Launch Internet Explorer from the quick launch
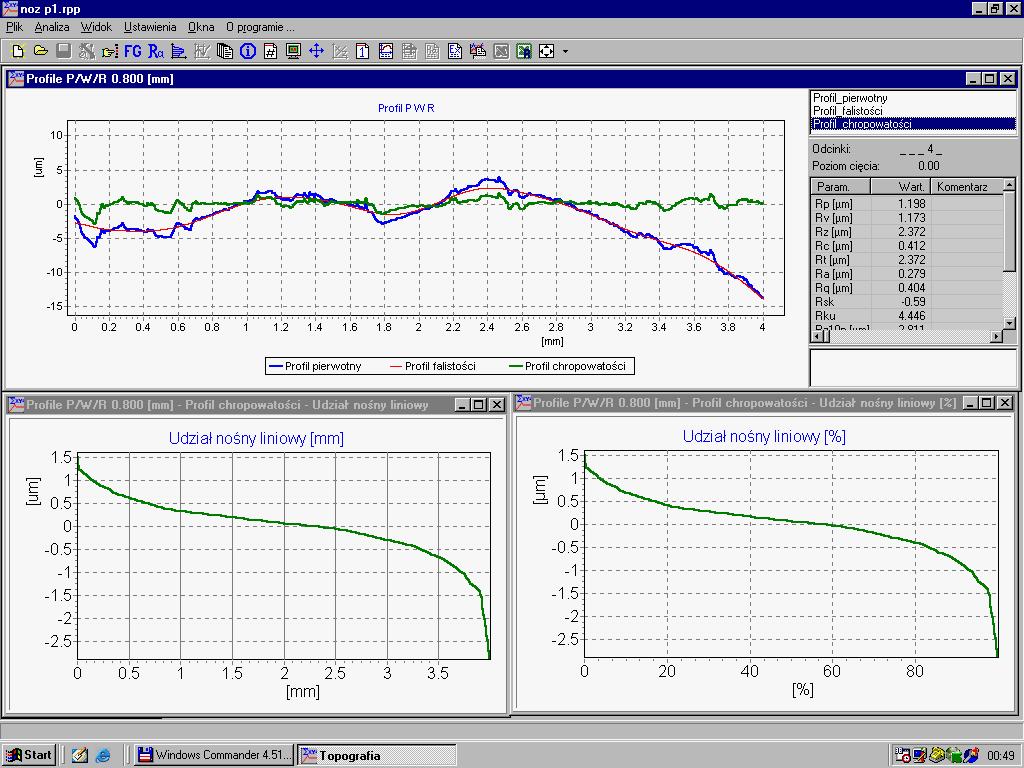The image size is (1024, 768). pos(103,755)
